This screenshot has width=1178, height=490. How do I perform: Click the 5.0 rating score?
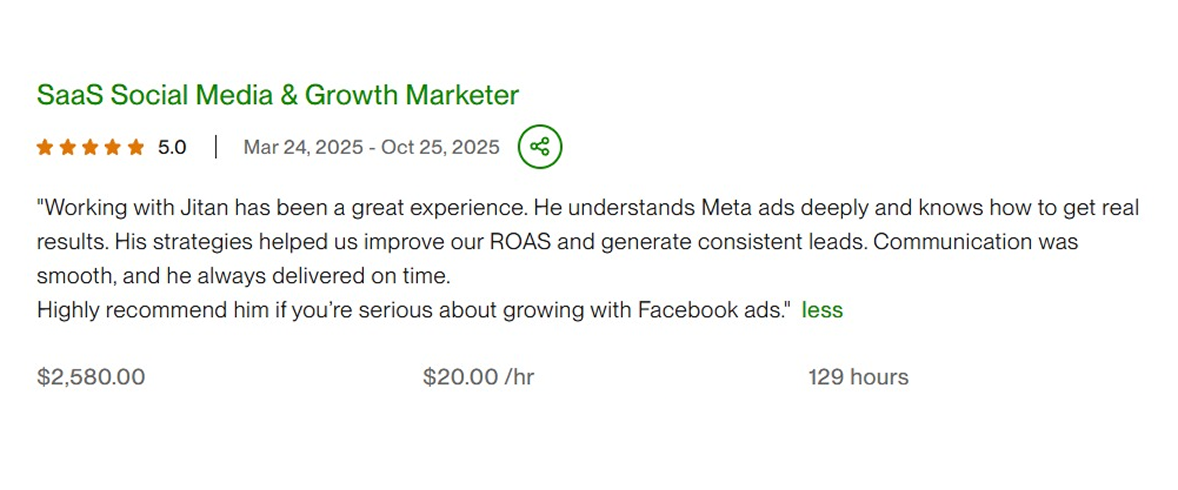coord(172,148)
